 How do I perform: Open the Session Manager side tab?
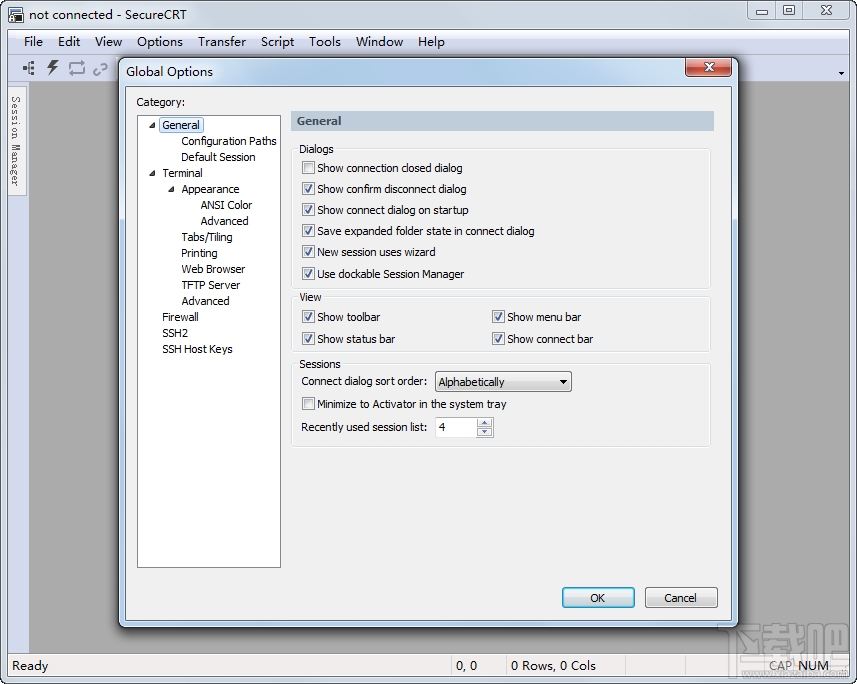[x=16, y=141]
